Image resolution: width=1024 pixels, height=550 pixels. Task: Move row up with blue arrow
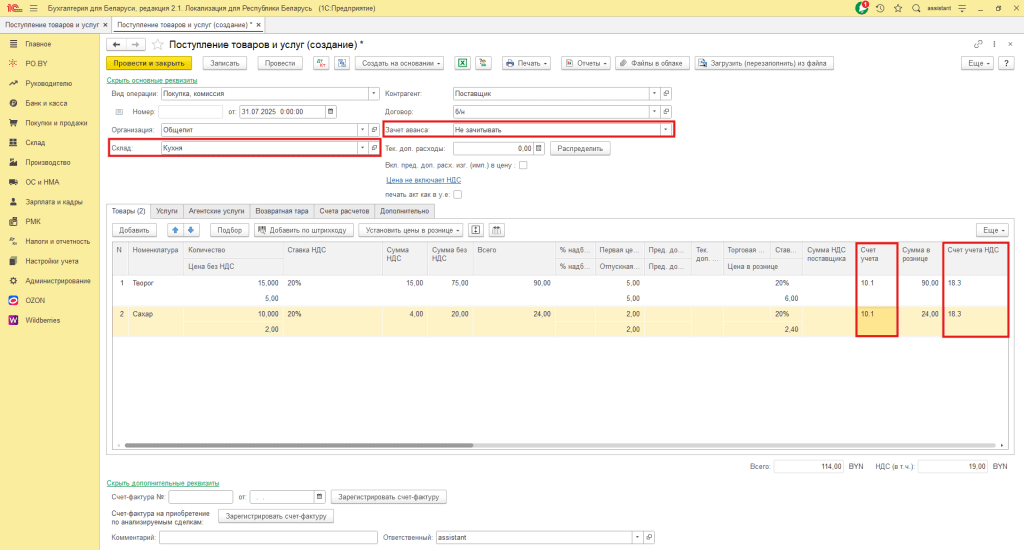(174, 230)
